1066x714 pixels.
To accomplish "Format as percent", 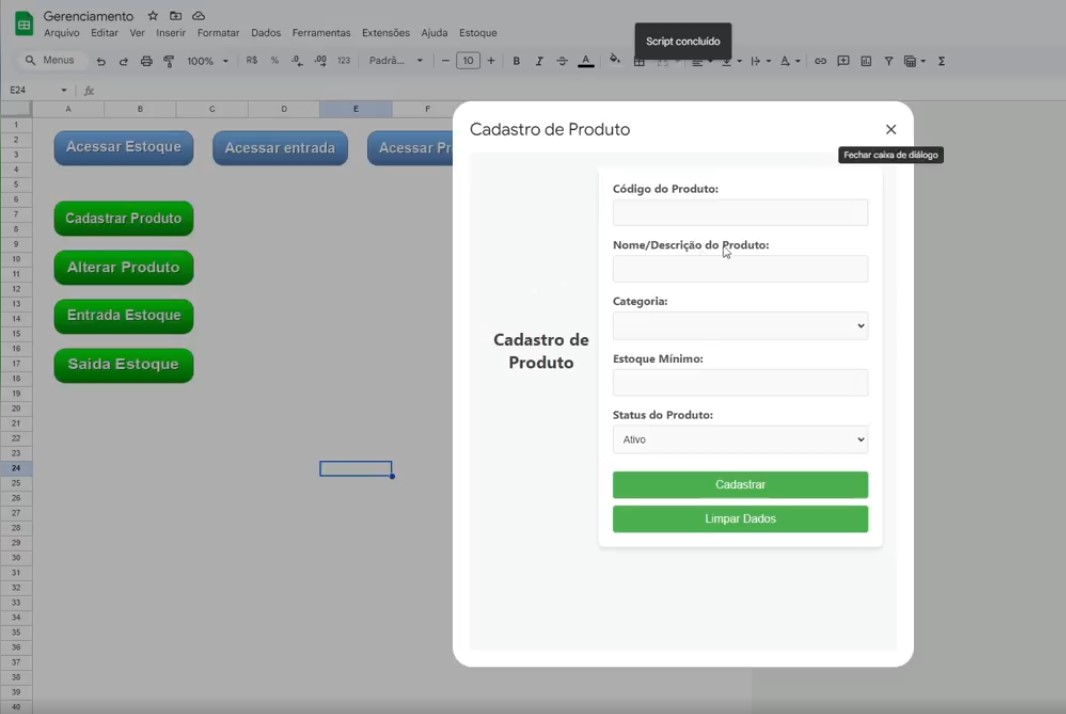I will coord(275,61).
